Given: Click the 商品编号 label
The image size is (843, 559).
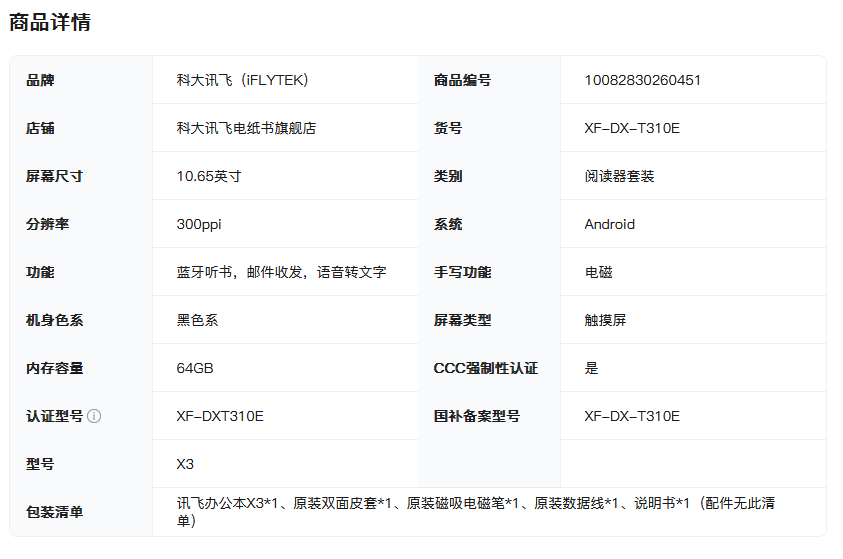Looking at the screenshot, I should coord(462,80).
